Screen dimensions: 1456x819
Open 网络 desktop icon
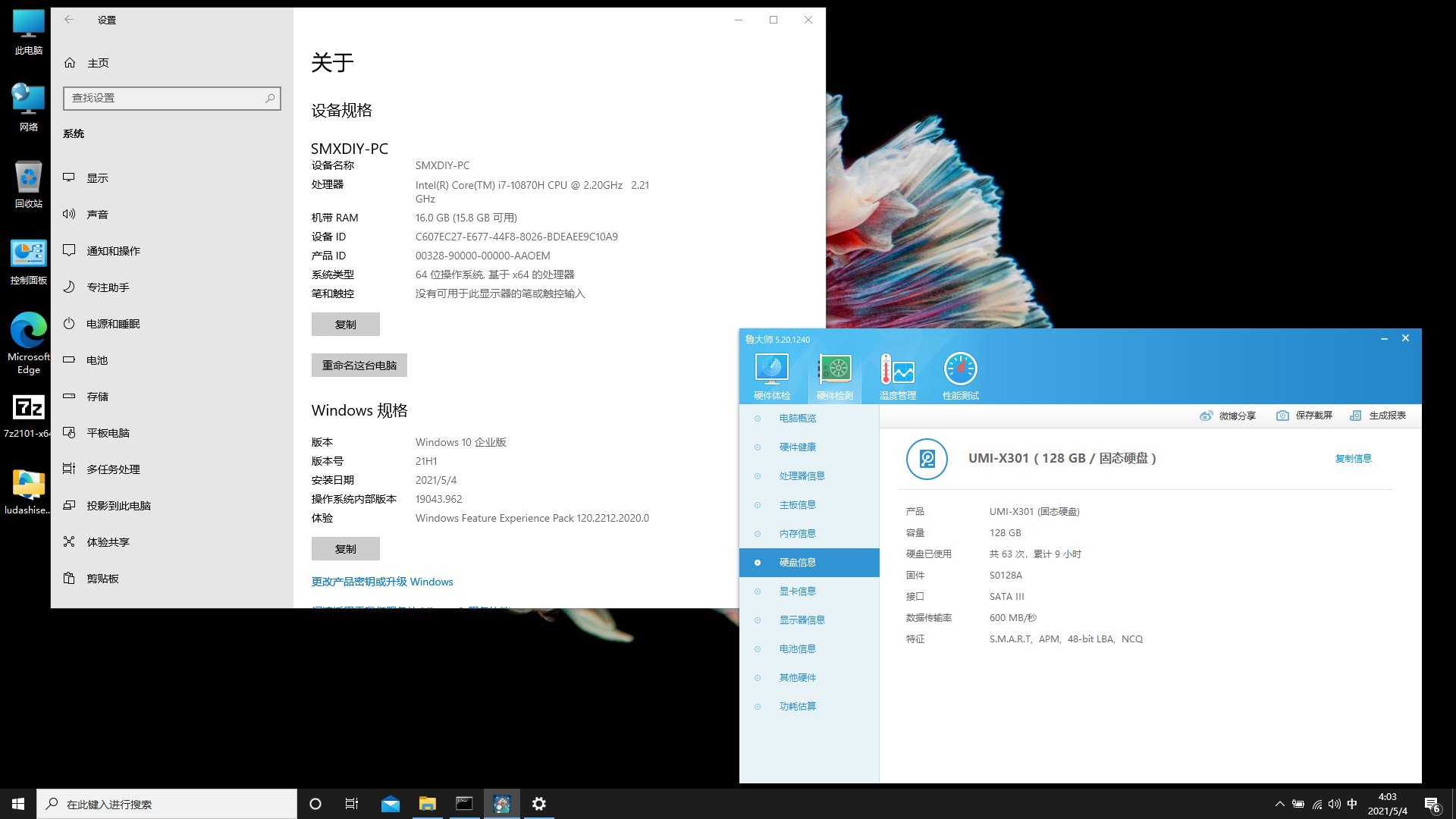pyautogui.click(x=29, y=107)
